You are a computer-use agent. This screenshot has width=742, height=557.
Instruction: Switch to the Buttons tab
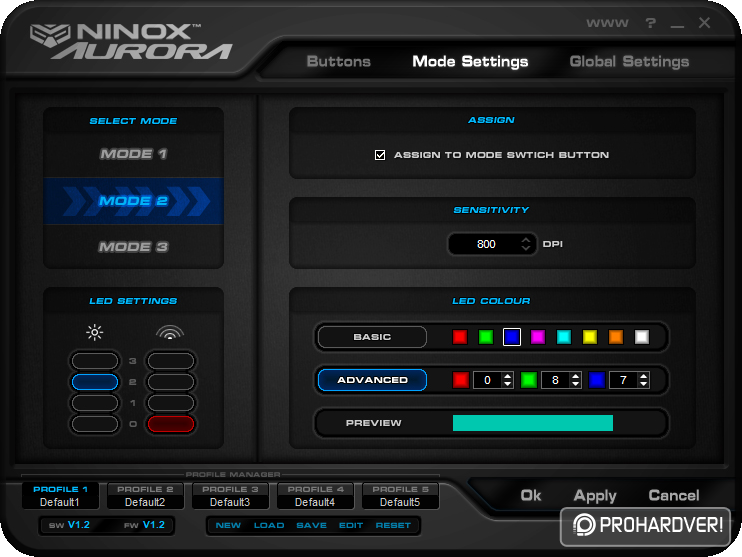click(338, 62)
